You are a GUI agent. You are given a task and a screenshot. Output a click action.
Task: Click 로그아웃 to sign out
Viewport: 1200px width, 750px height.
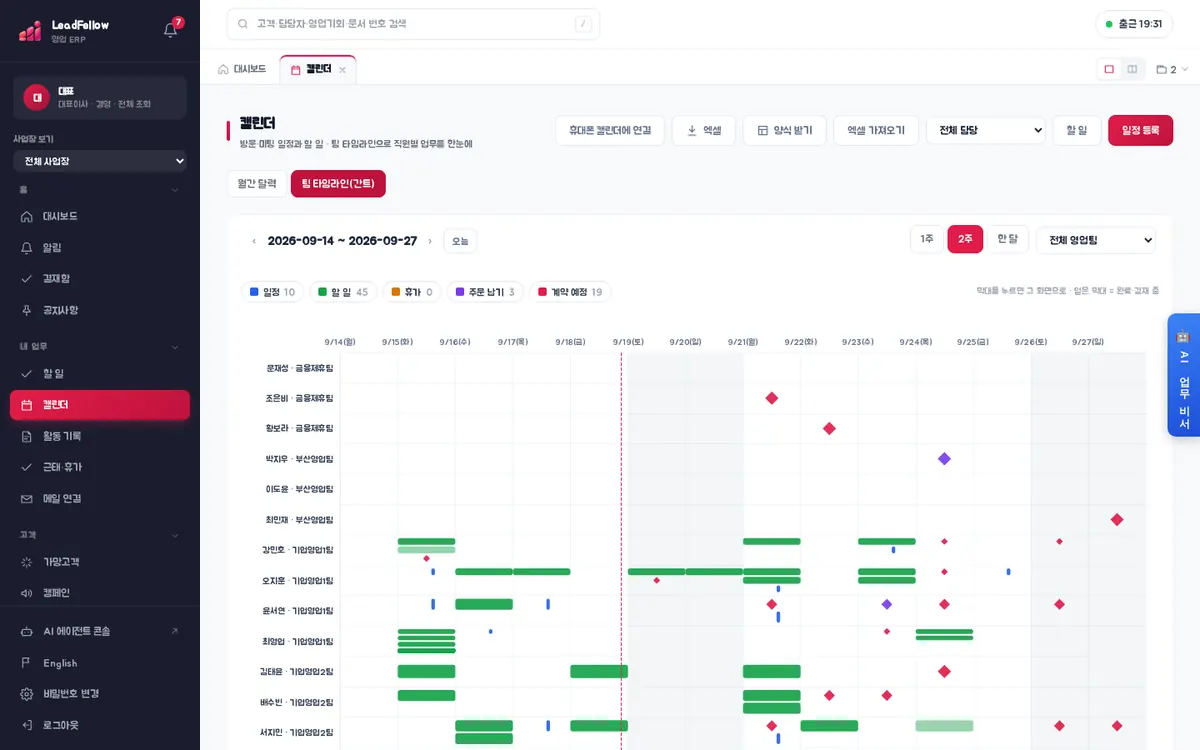point(100,725)
